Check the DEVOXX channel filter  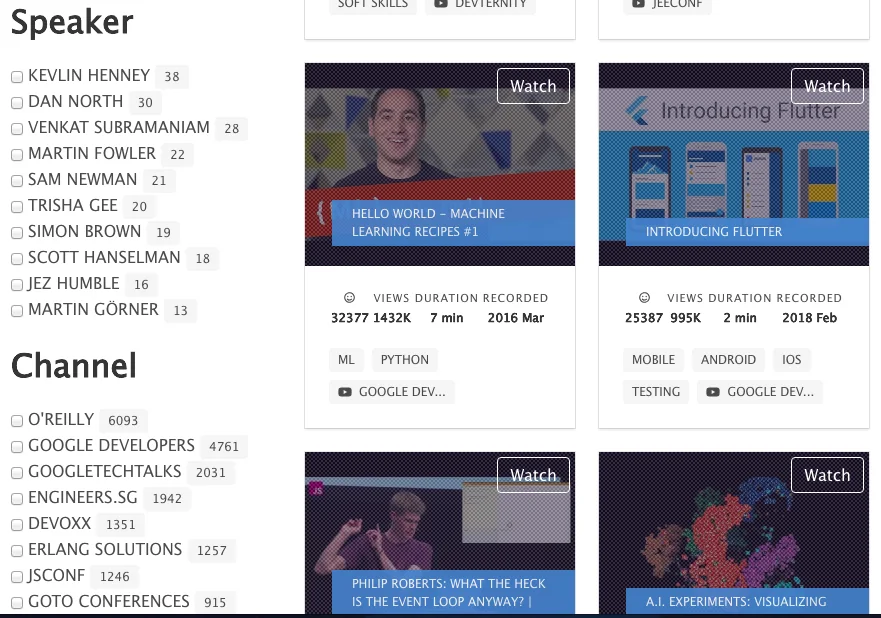17,525
